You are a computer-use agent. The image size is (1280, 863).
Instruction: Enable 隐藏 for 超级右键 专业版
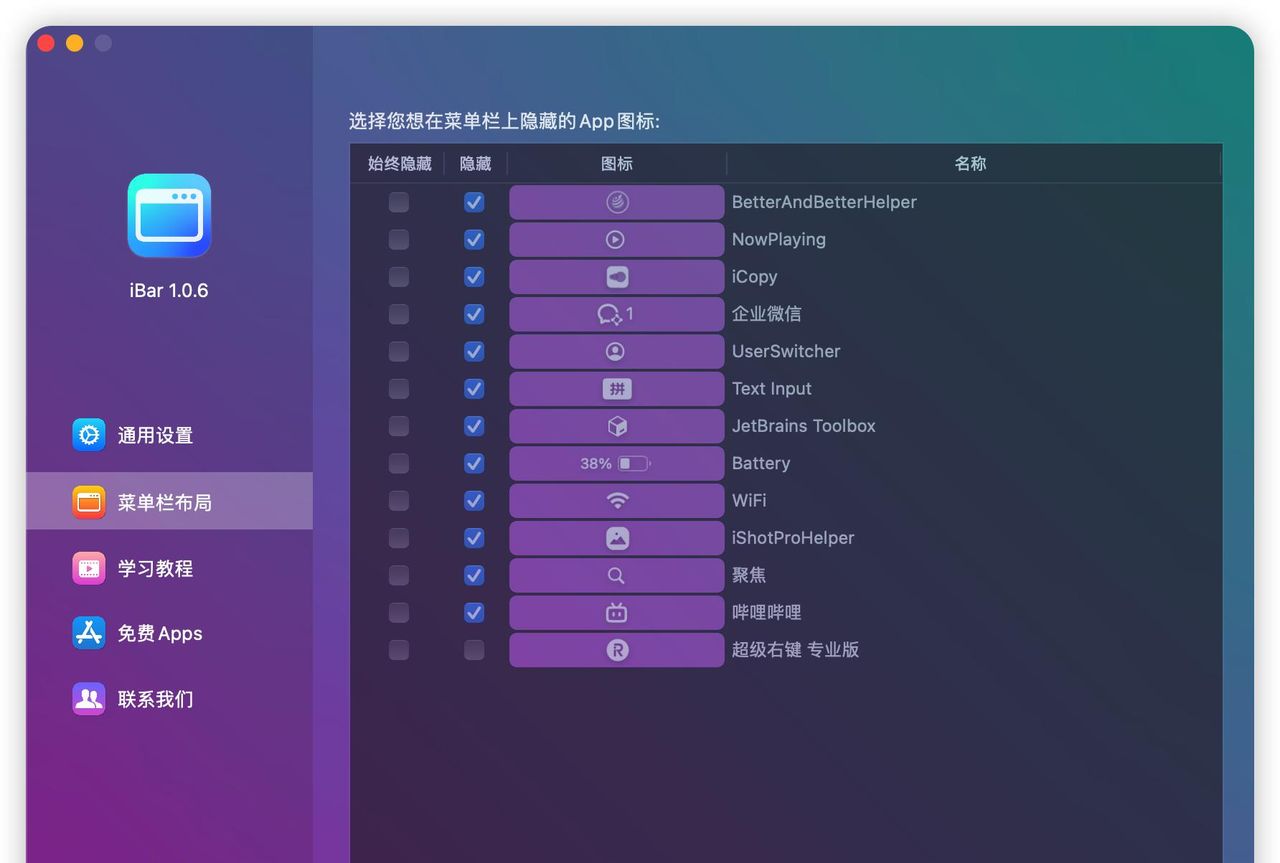point(474,650)
